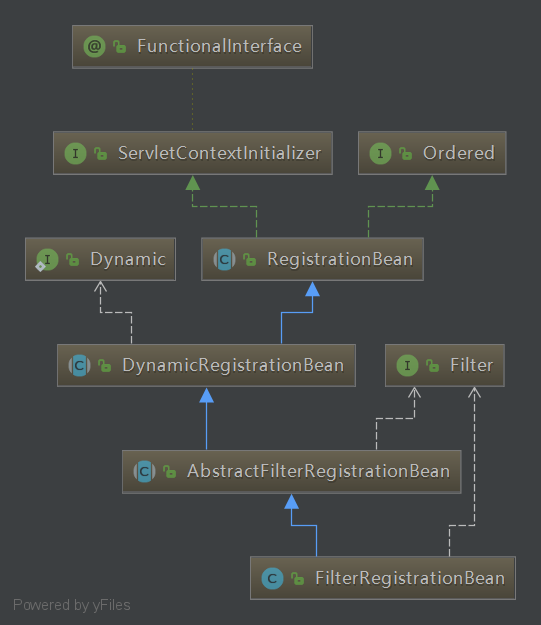Click the interface icon on Ordered node
Image resolution: width=541 pixels, height=625 pixels.
(x=380, y=153)
